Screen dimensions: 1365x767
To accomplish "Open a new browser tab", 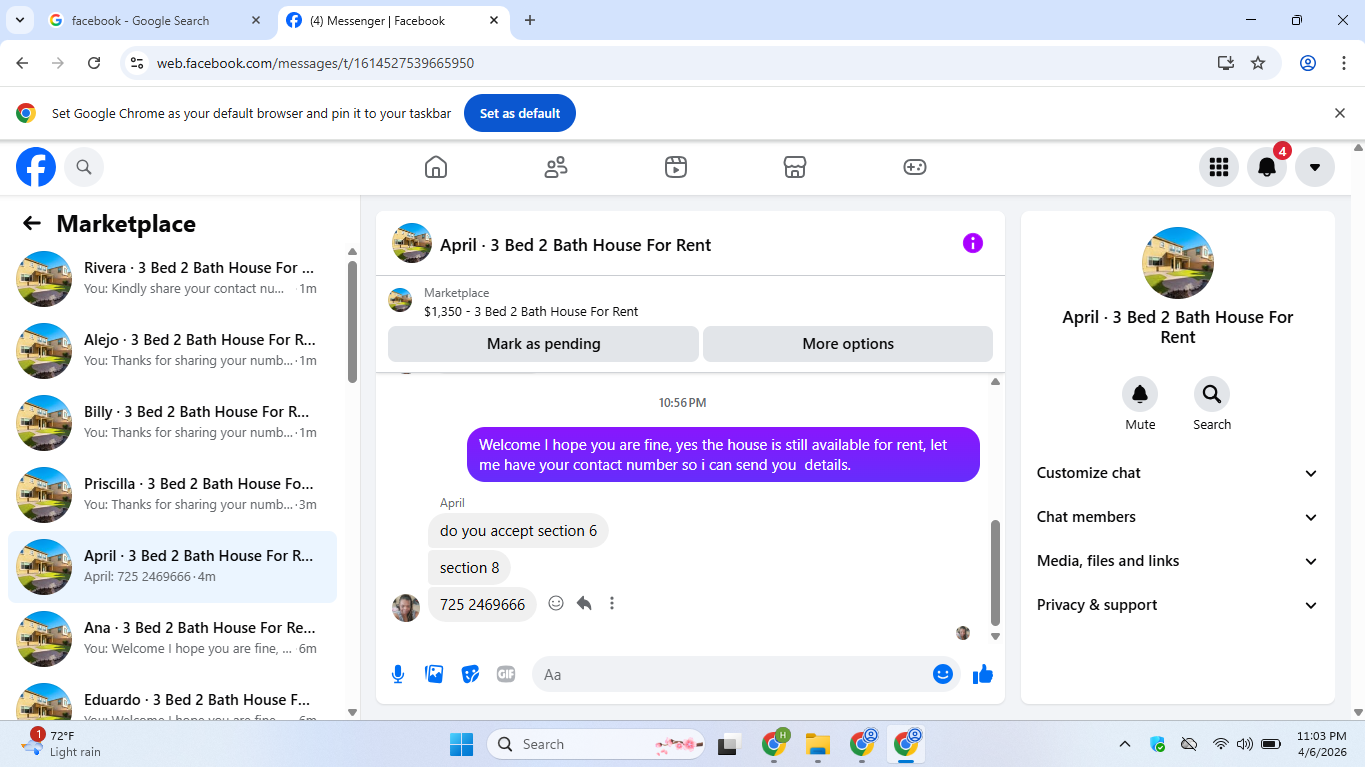I will click(530, 20).
